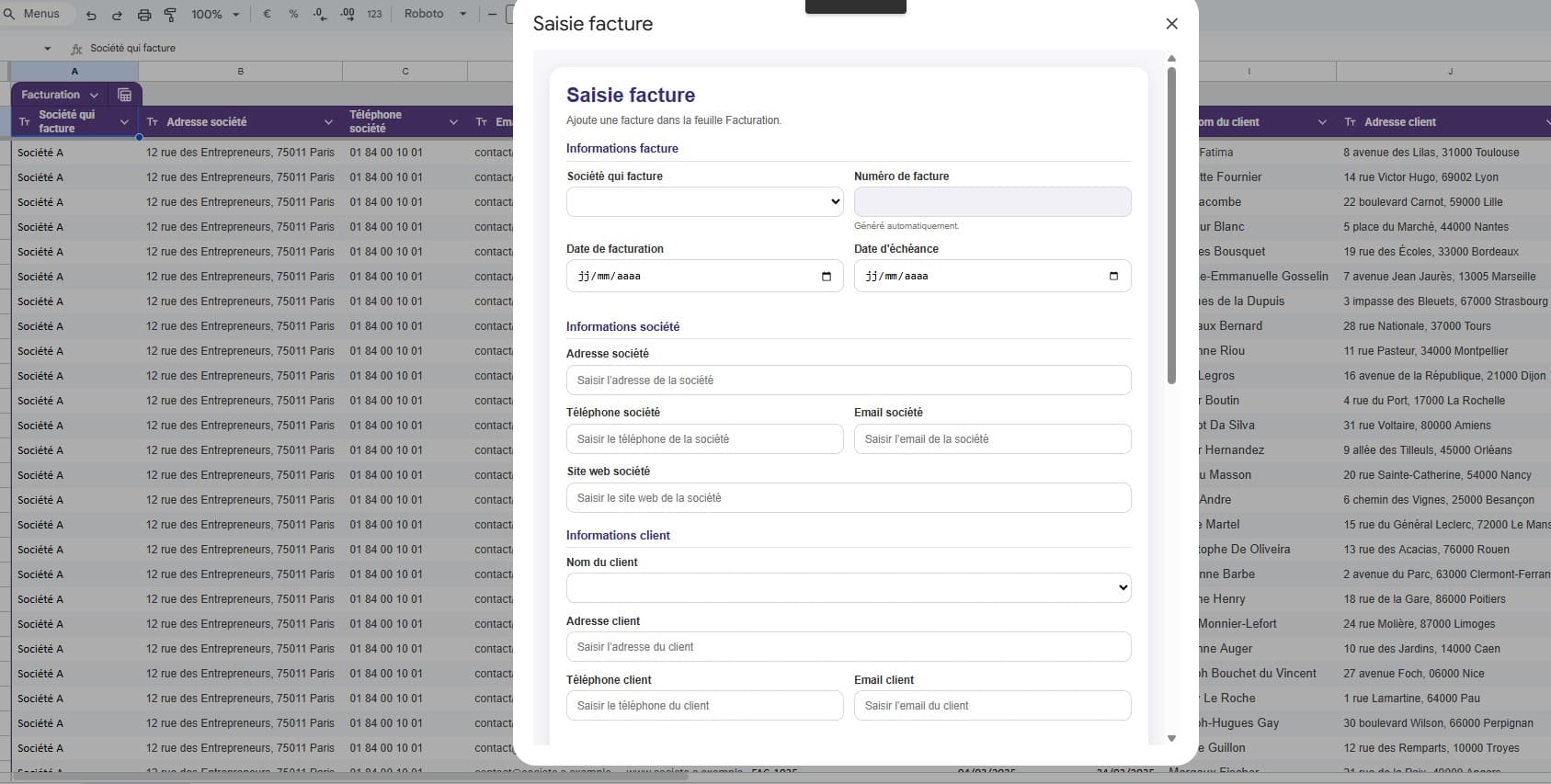Click the Adresse client input
This screenshot has height=784, width=1551.
point(849,647)
